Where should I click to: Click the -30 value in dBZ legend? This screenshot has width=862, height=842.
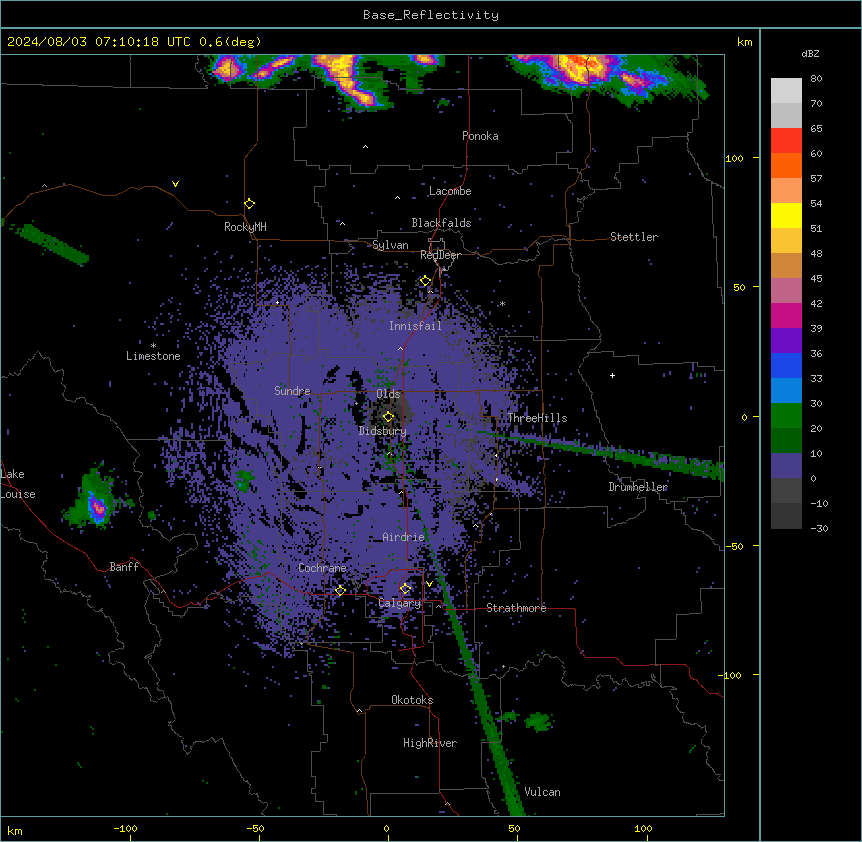coord(819,528)
